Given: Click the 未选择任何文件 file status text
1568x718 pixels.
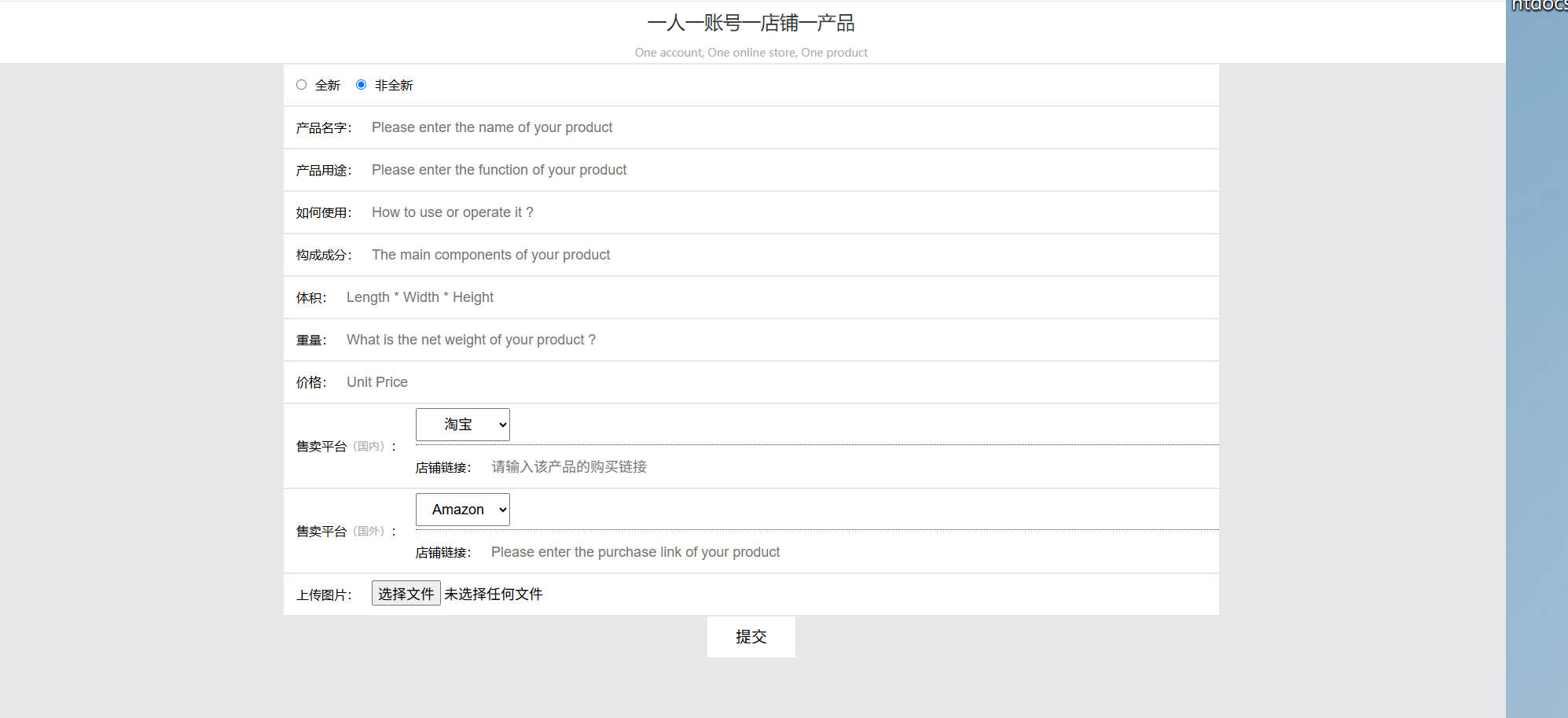Looking at the screenshot, I should [494, 595].
